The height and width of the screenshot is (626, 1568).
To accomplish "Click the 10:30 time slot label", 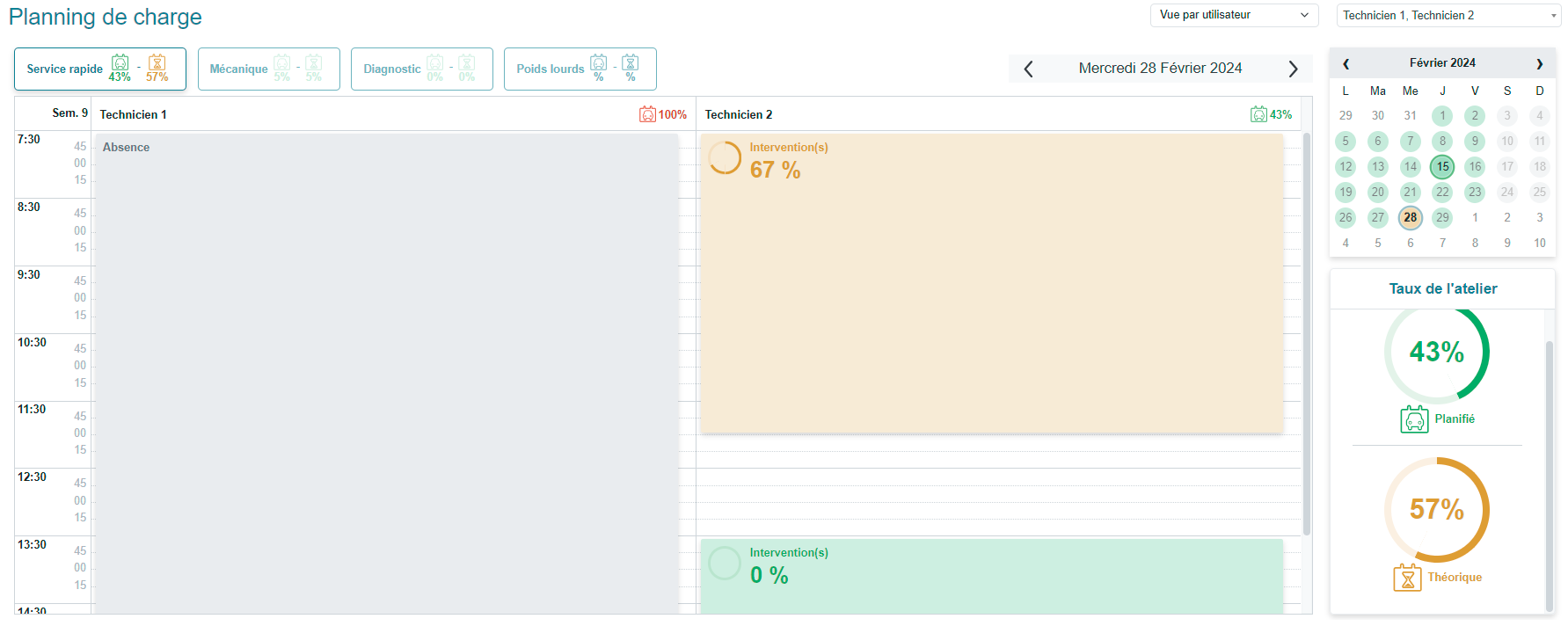I will 32,342.
